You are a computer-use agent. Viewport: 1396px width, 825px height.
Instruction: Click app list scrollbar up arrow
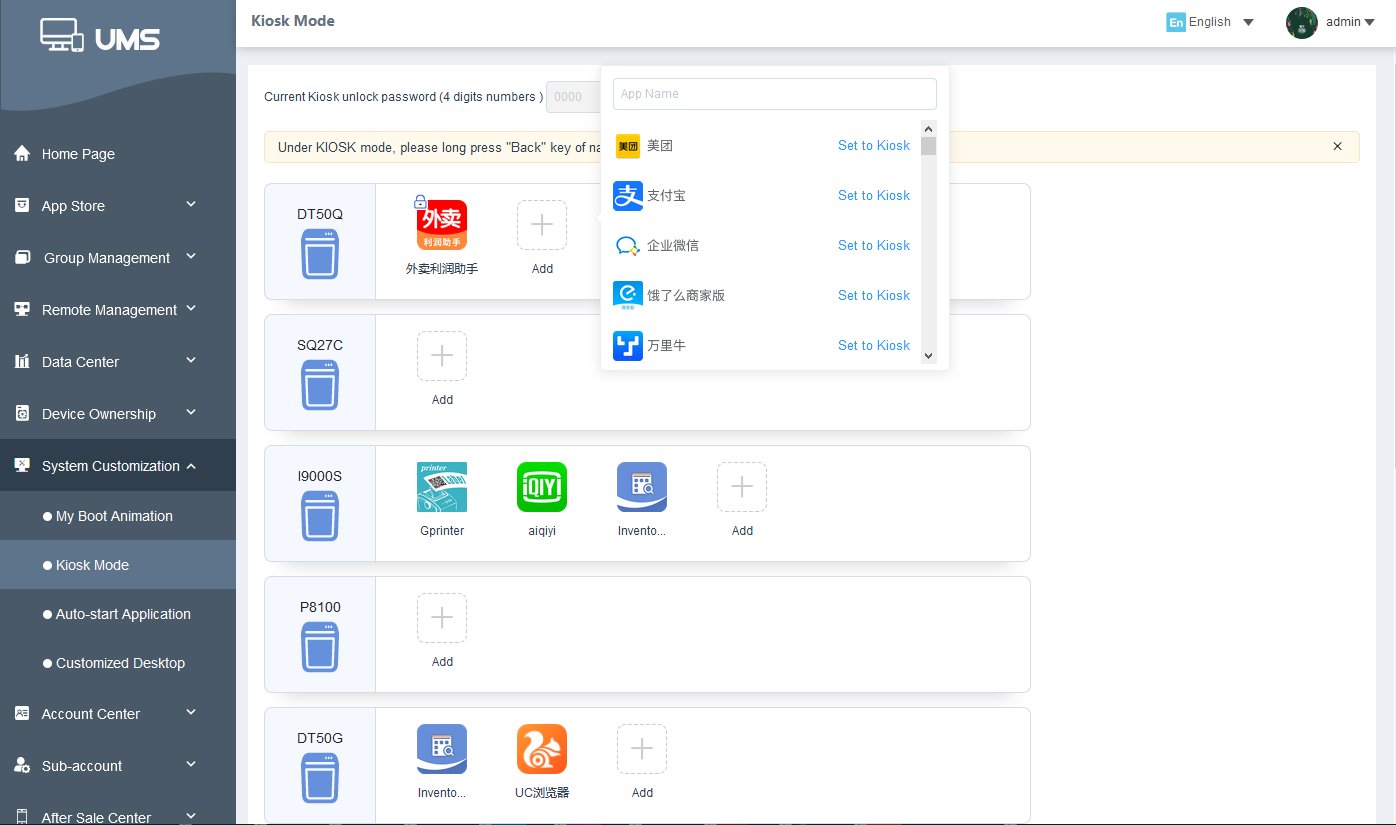point(928,129)
